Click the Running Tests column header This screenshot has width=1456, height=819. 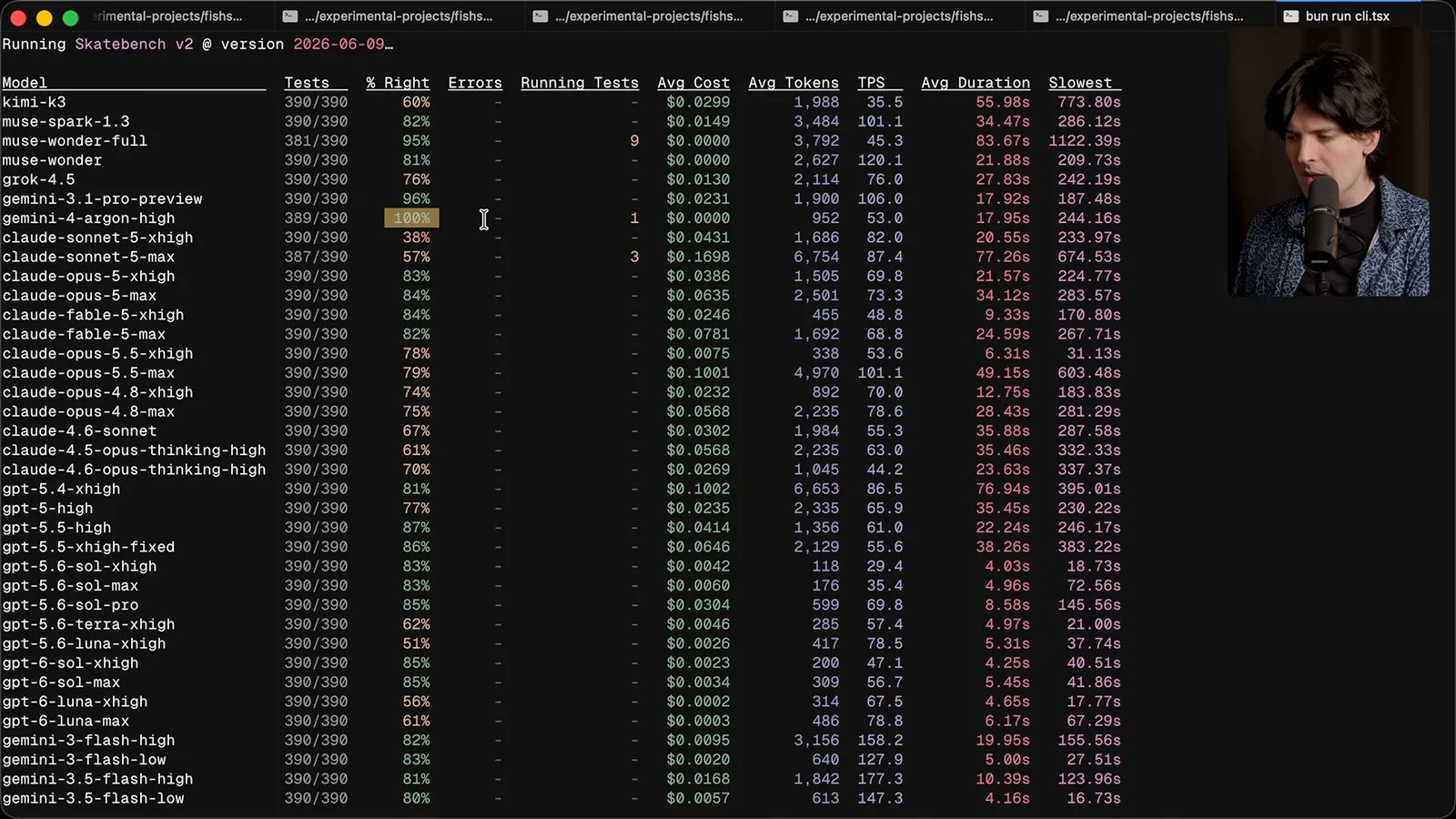pyautogui.click(x=580, y=83)
